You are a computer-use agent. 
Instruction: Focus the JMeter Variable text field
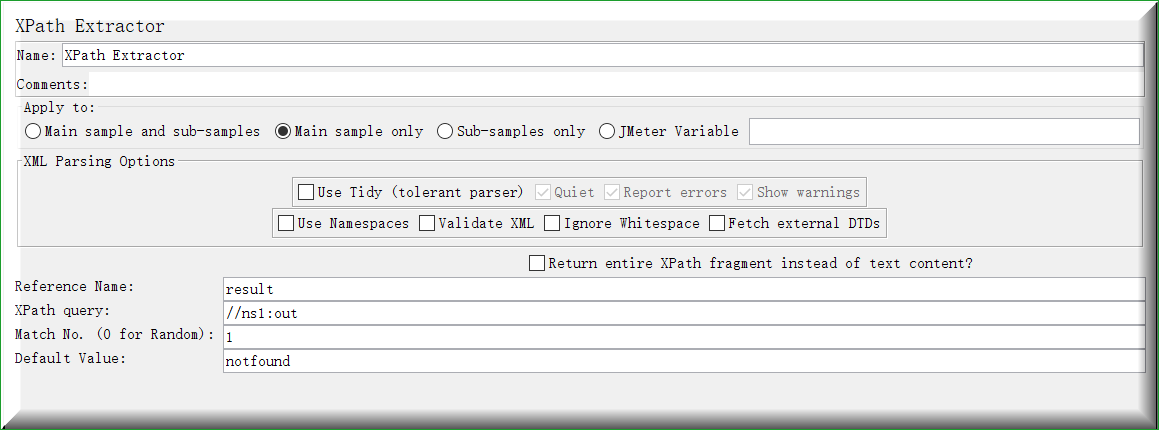click(x=944, y=132)
